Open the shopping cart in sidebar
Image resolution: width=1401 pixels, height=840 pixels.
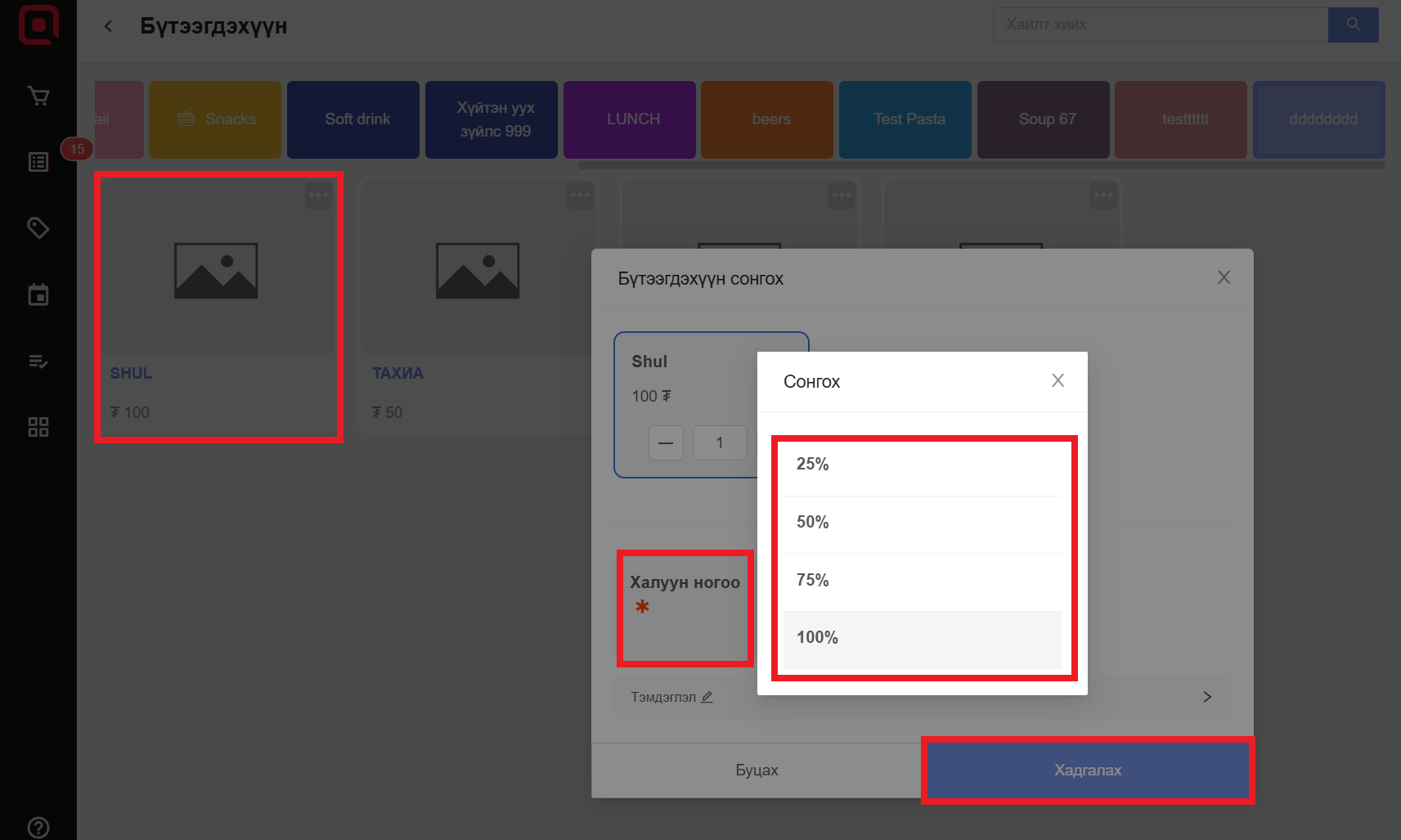pos(38,97)
